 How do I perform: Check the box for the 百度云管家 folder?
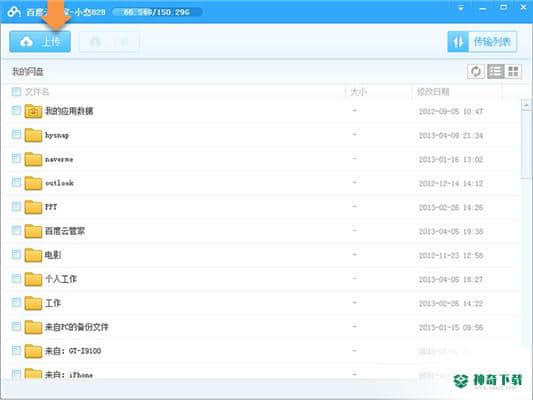(x=16, y=230)
